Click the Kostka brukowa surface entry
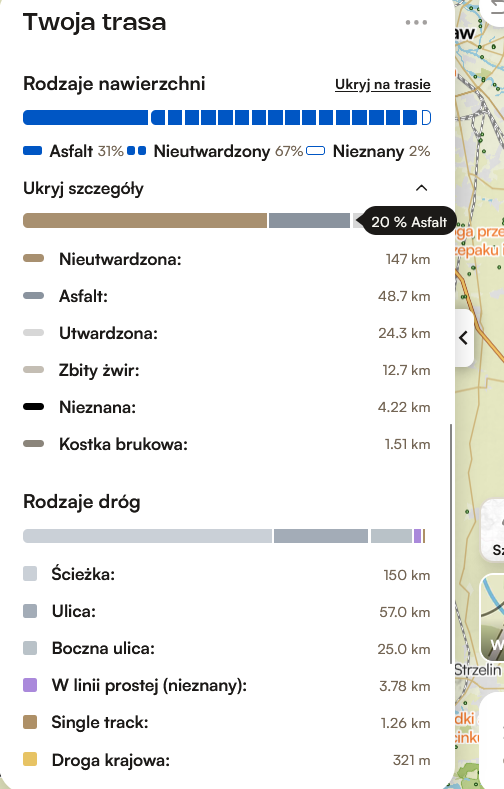 (x=227, y=444)
